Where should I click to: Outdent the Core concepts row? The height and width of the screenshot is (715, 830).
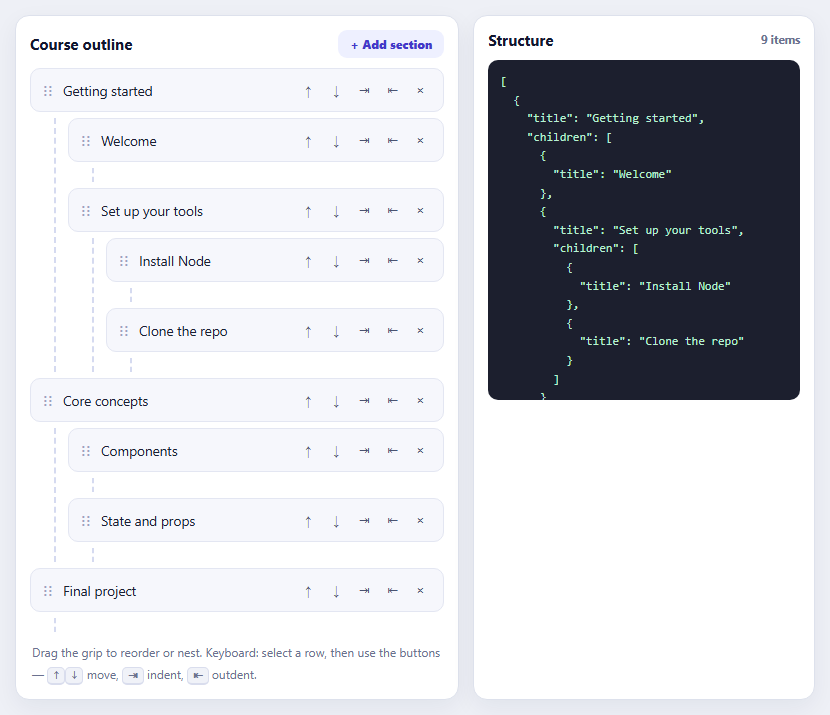392,401
